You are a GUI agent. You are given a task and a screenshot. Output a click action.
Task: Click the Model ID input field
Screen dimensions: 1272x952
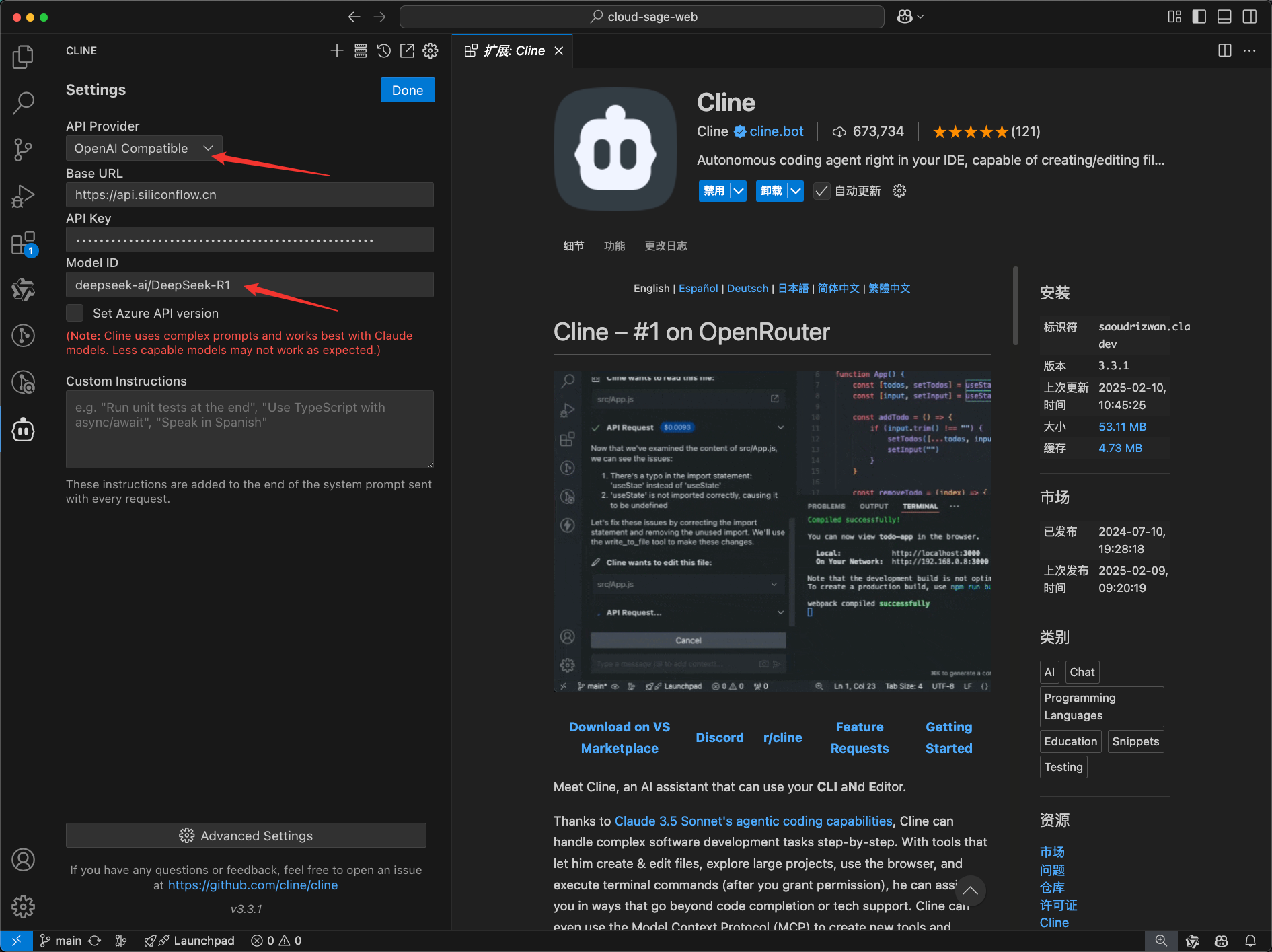pos(250,285)
